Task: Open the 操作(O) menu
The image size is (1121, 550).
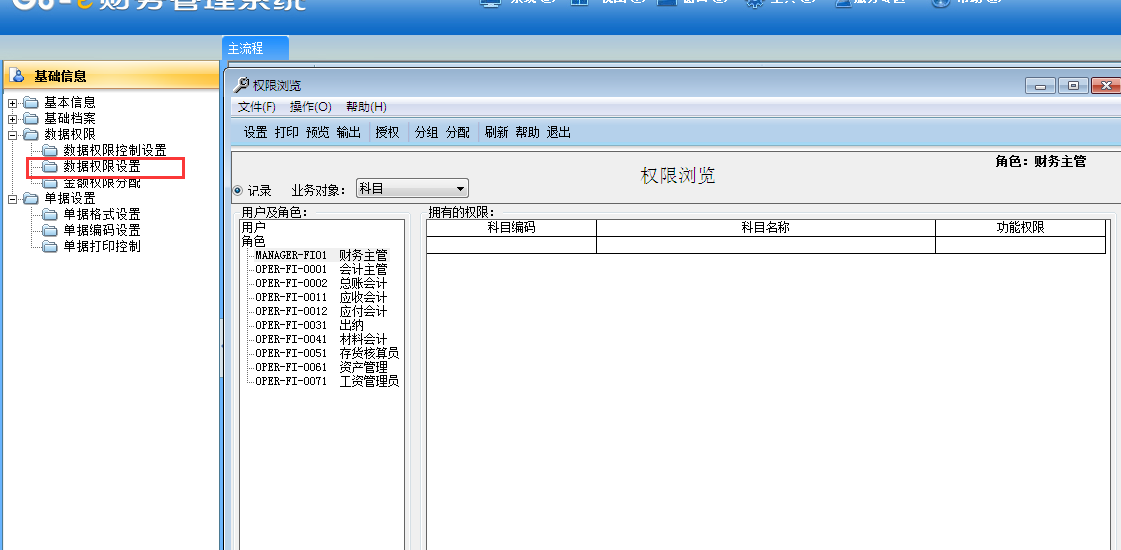Action: click(310, 107)
